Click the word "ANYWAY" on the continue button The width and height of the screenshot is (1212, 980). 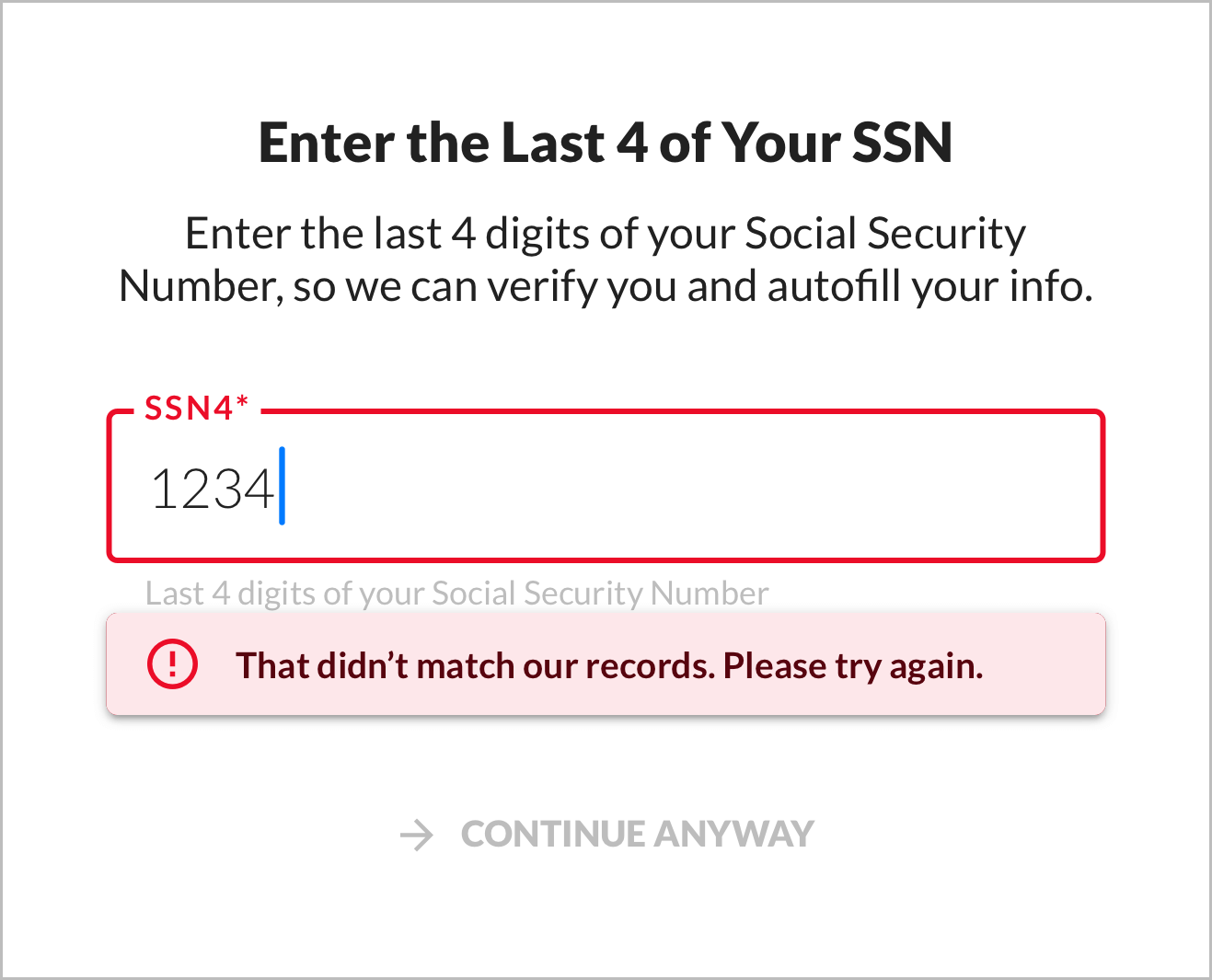tap(734, 835)
